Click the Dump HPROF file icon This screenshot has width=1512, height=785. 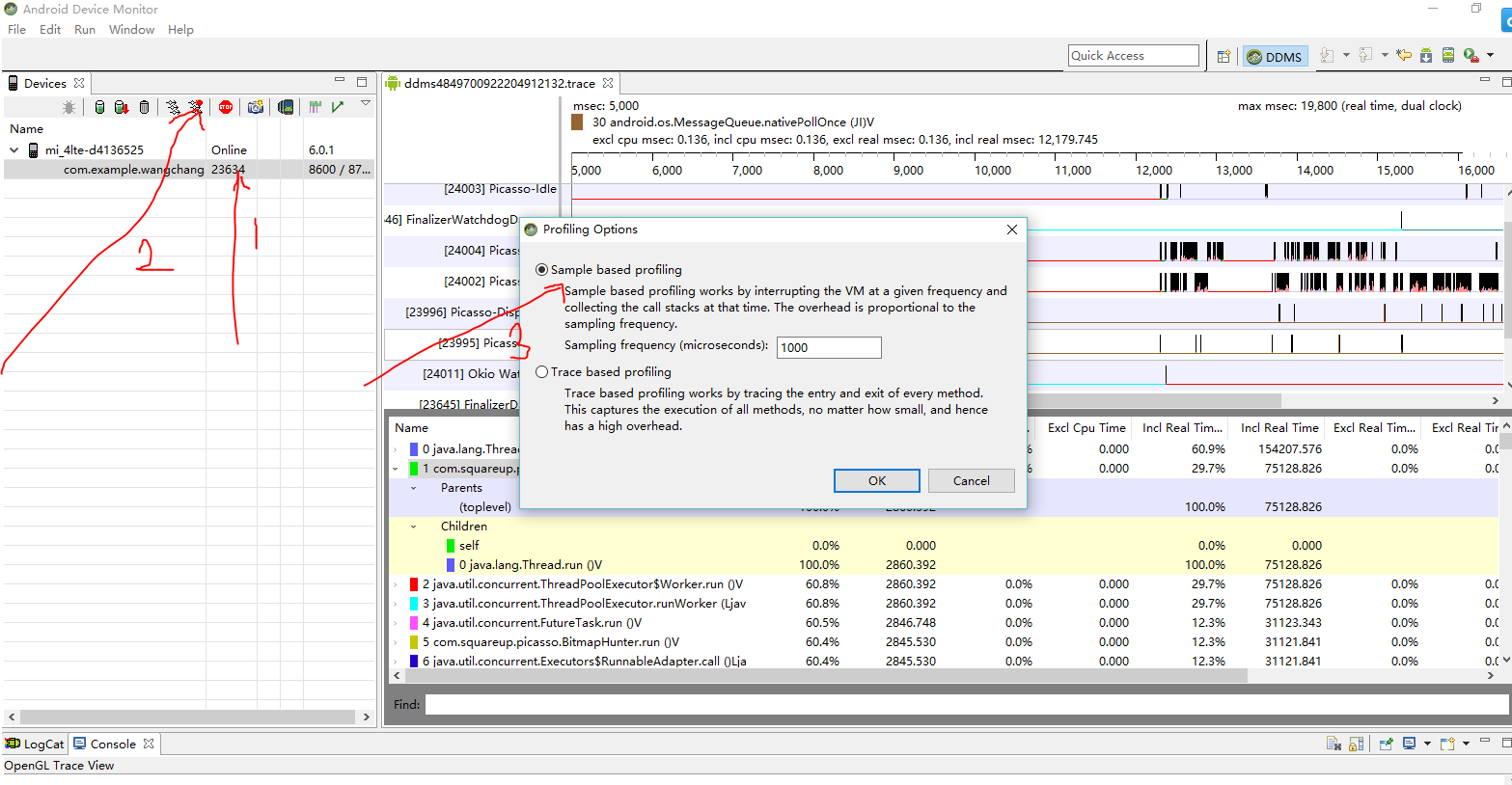122,107
